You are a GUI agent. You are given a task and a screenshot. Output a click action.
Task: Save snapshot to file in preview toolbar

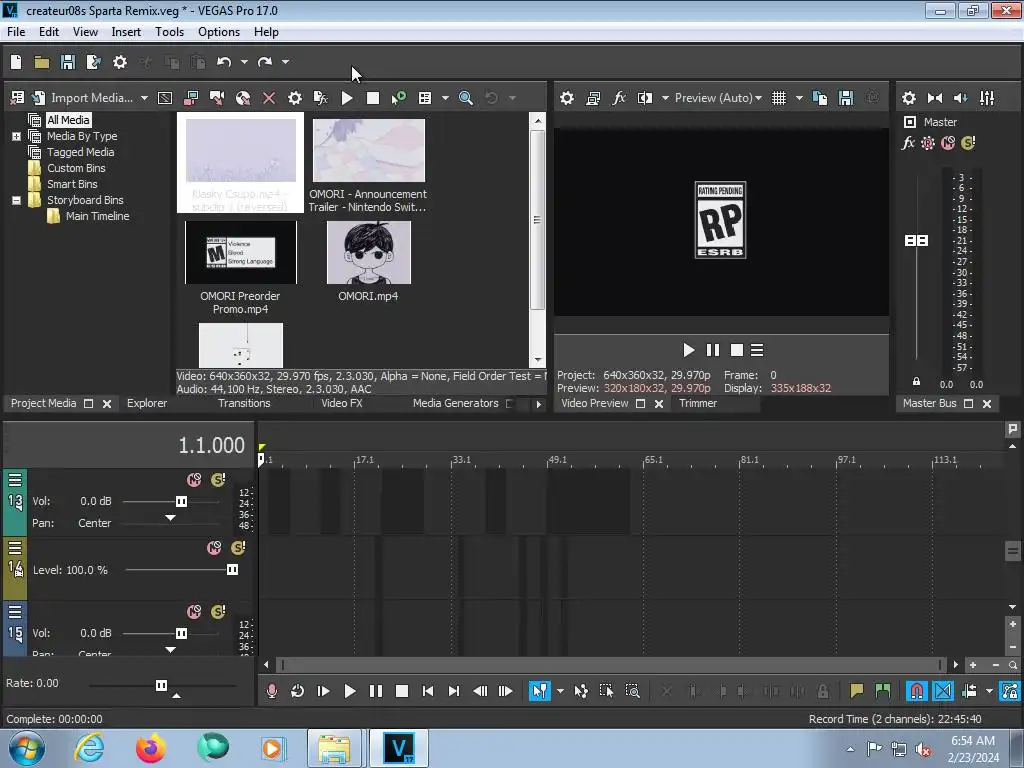click(x=846, y=98)
